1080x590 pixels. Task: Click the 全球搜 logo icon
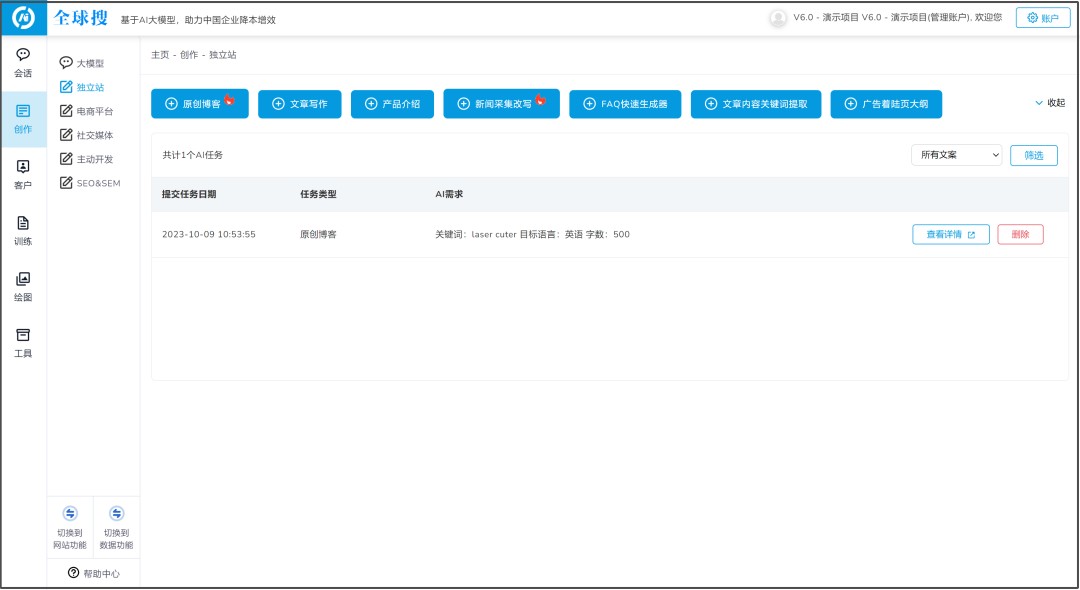point(23,18)
